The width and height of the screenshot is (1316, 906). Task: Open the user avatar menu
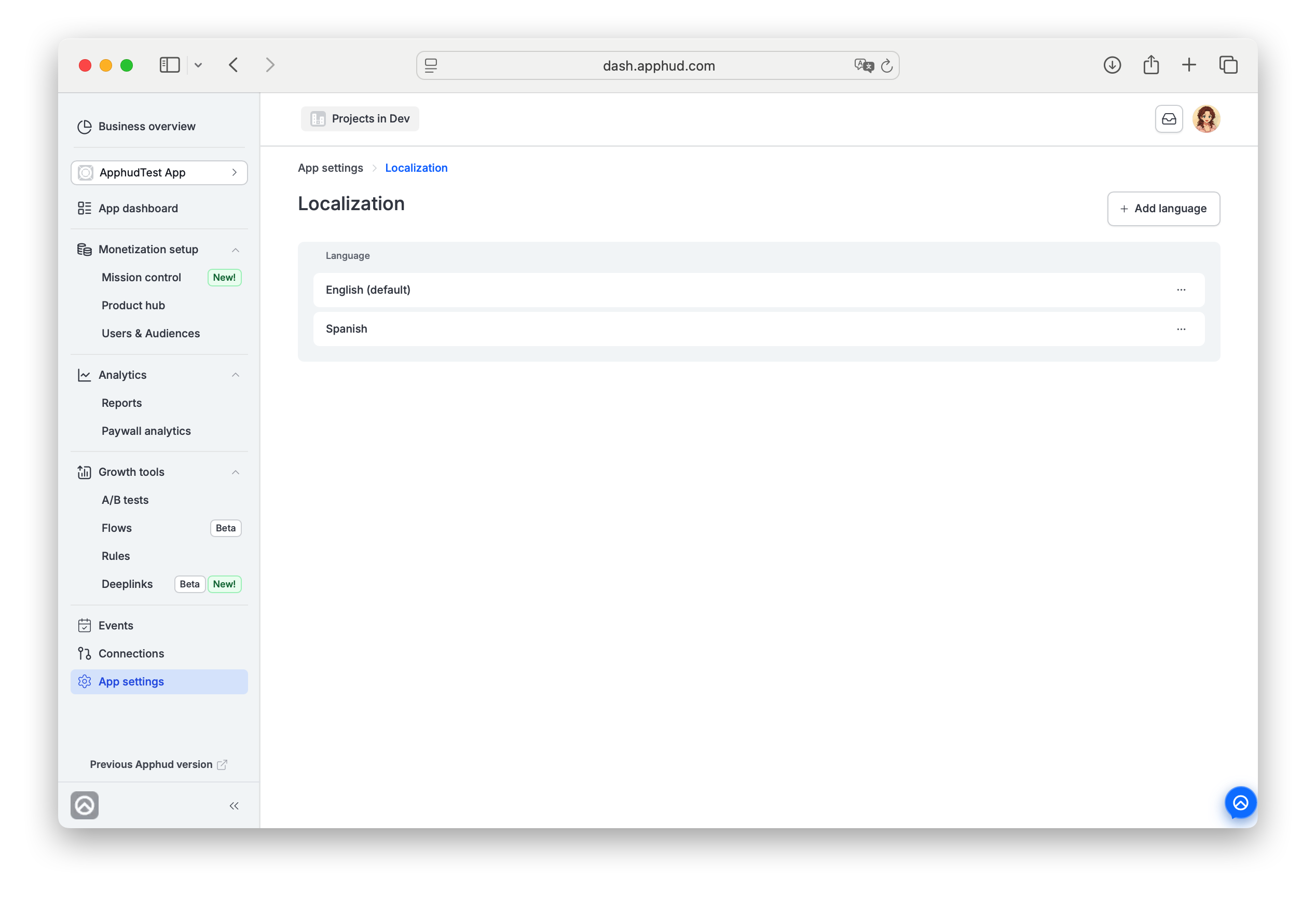point(1207,119)
